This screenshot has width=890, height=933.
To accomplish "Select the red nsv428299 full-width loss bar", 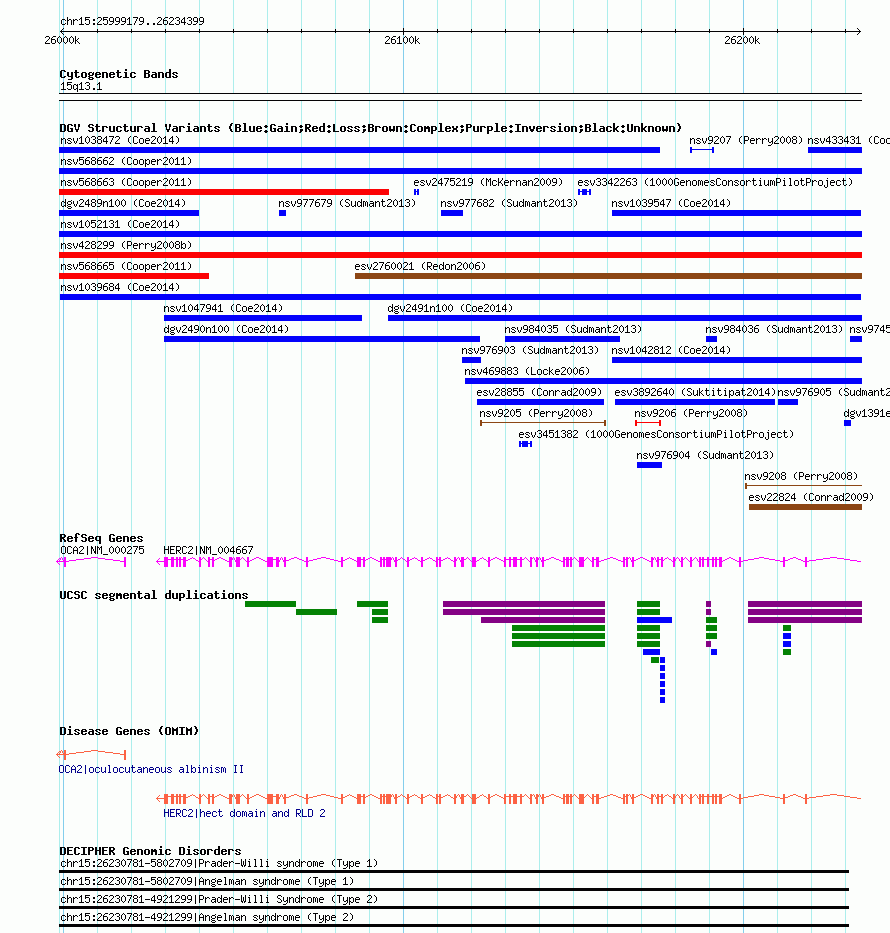I will coord(460,255).
